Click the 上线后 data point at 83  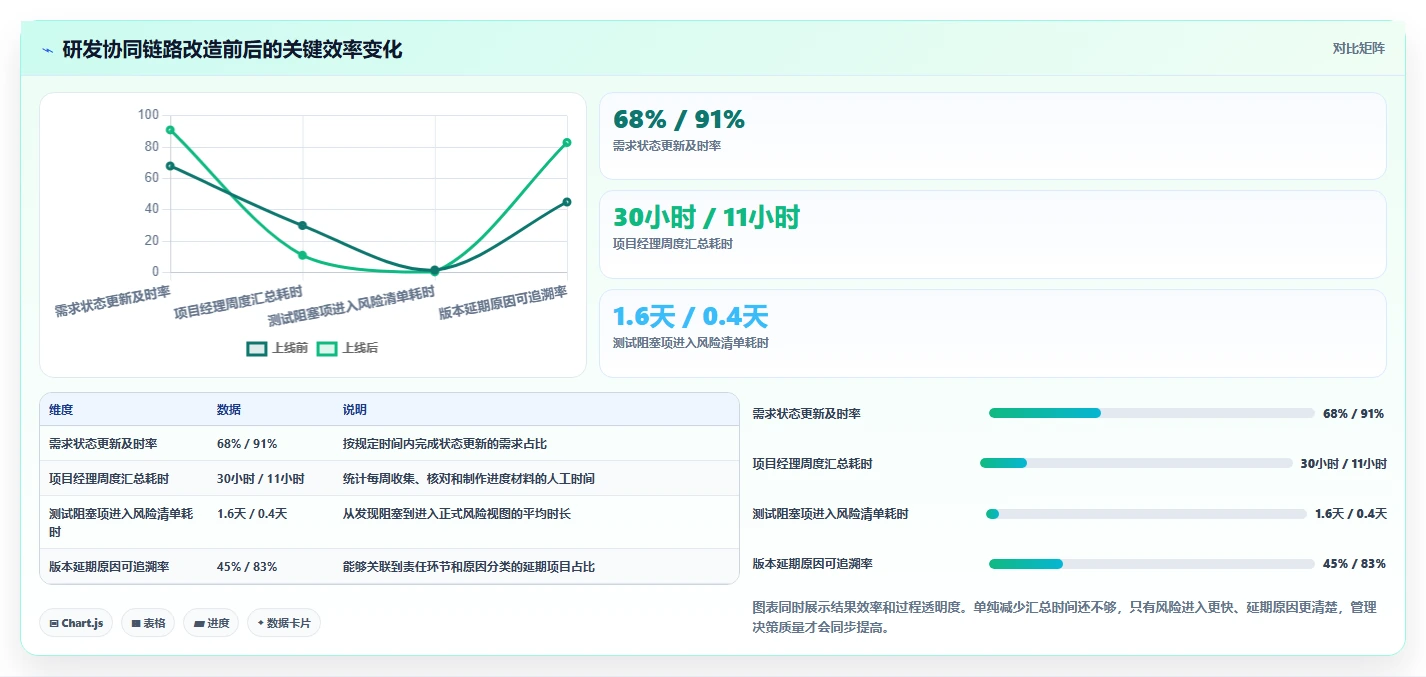click(x=567, y=142)
